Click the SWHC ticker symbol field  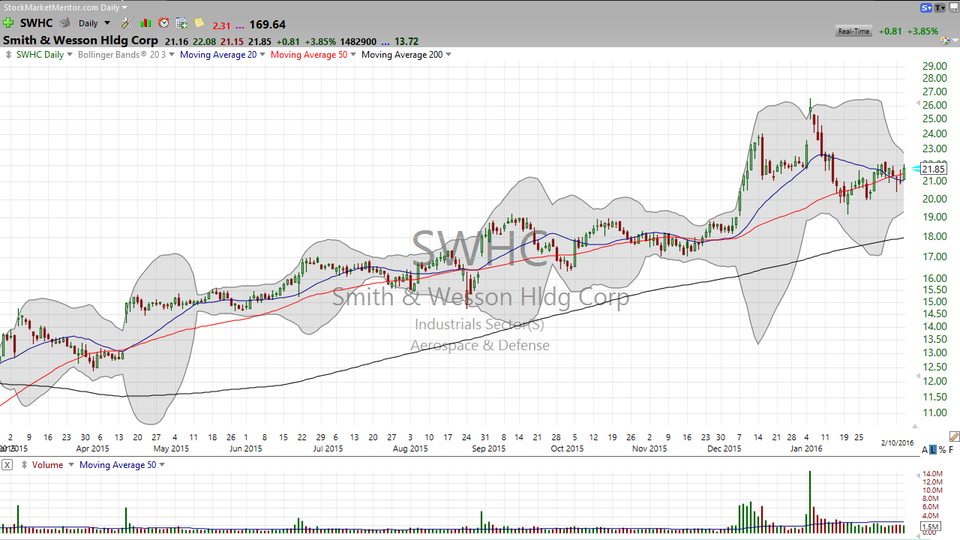coord(36,23)
